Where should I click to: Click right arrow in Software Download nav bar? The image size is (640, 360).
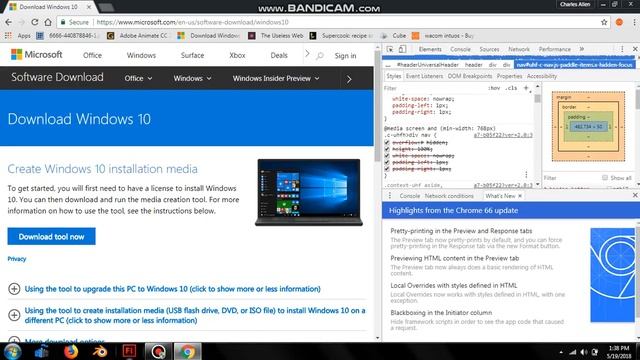(x=349, y=79)
